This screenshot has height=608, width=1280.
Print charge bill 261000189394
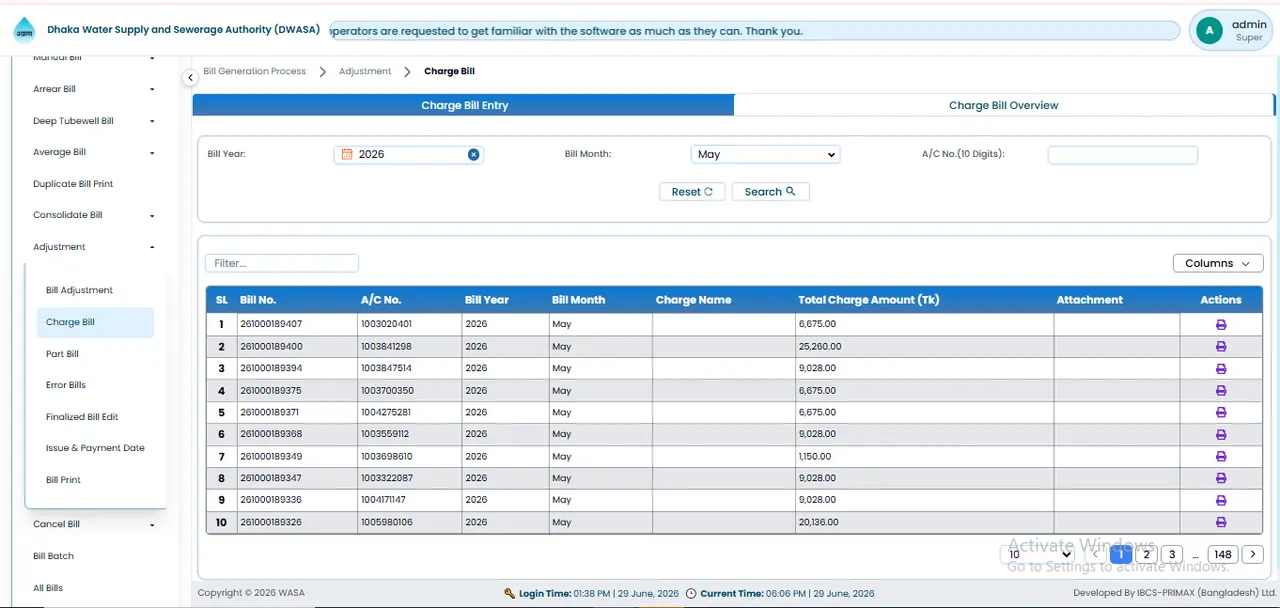[1221, 369]
